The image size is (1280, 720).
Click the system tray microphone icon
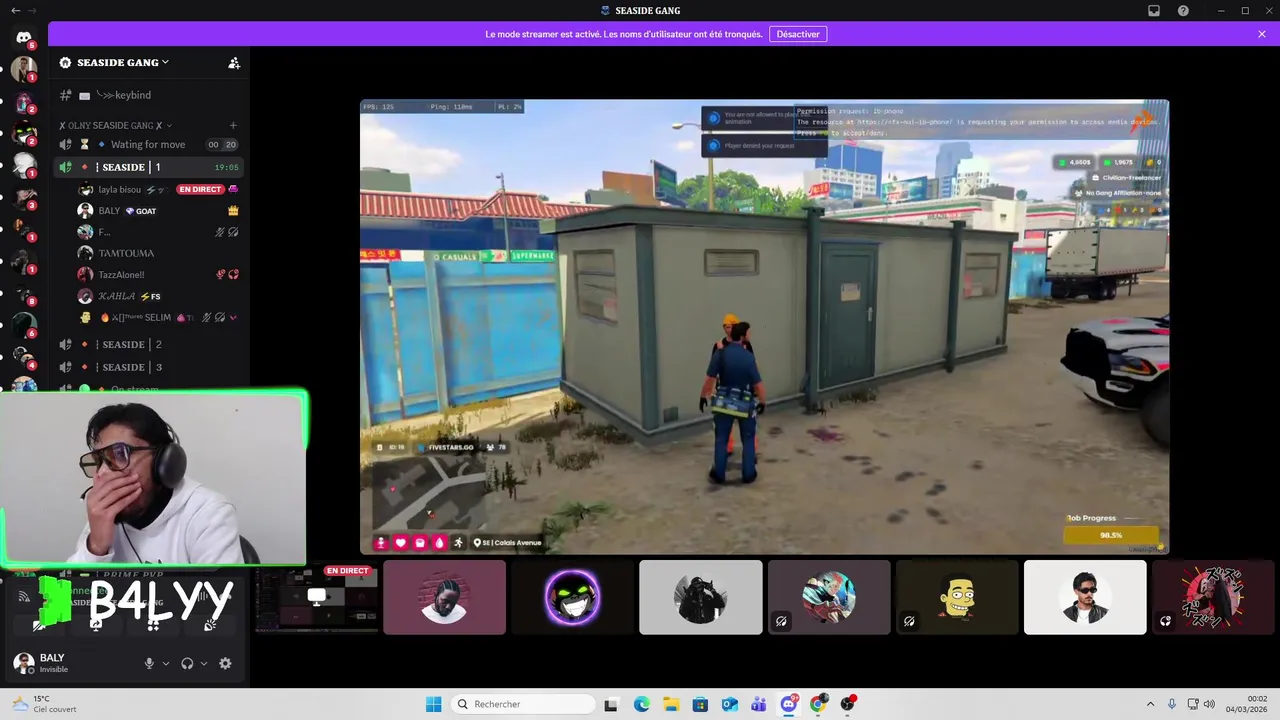(x=1172, y=704)
